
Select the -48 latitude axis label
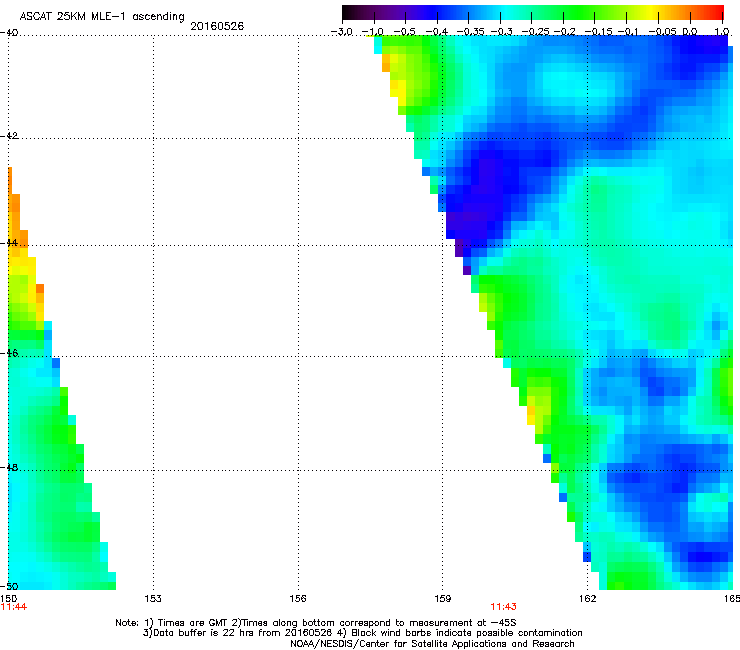pyautogui.click(x=9, y=467)
